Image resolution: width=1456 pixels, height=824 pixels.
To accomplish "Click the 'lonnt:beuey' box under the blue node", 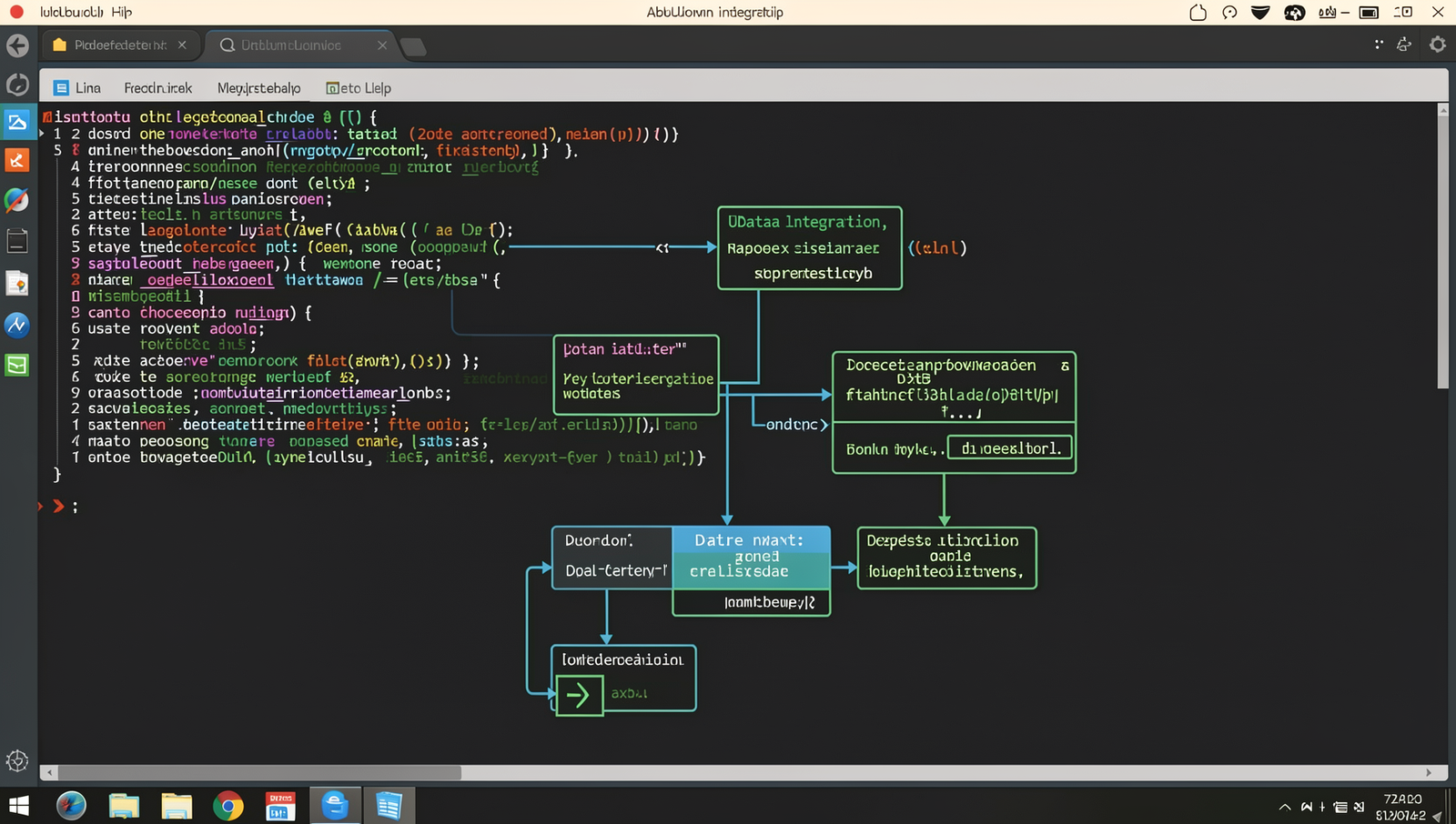I will point(752,602).
